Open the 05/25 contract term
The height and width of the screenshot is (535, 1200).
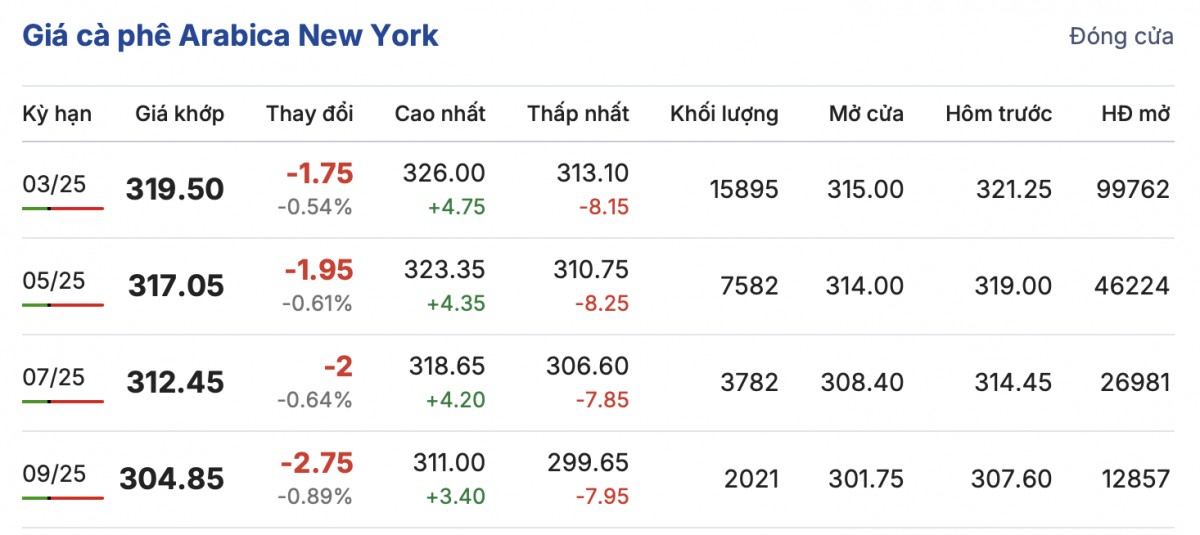[x=55, y=280]
